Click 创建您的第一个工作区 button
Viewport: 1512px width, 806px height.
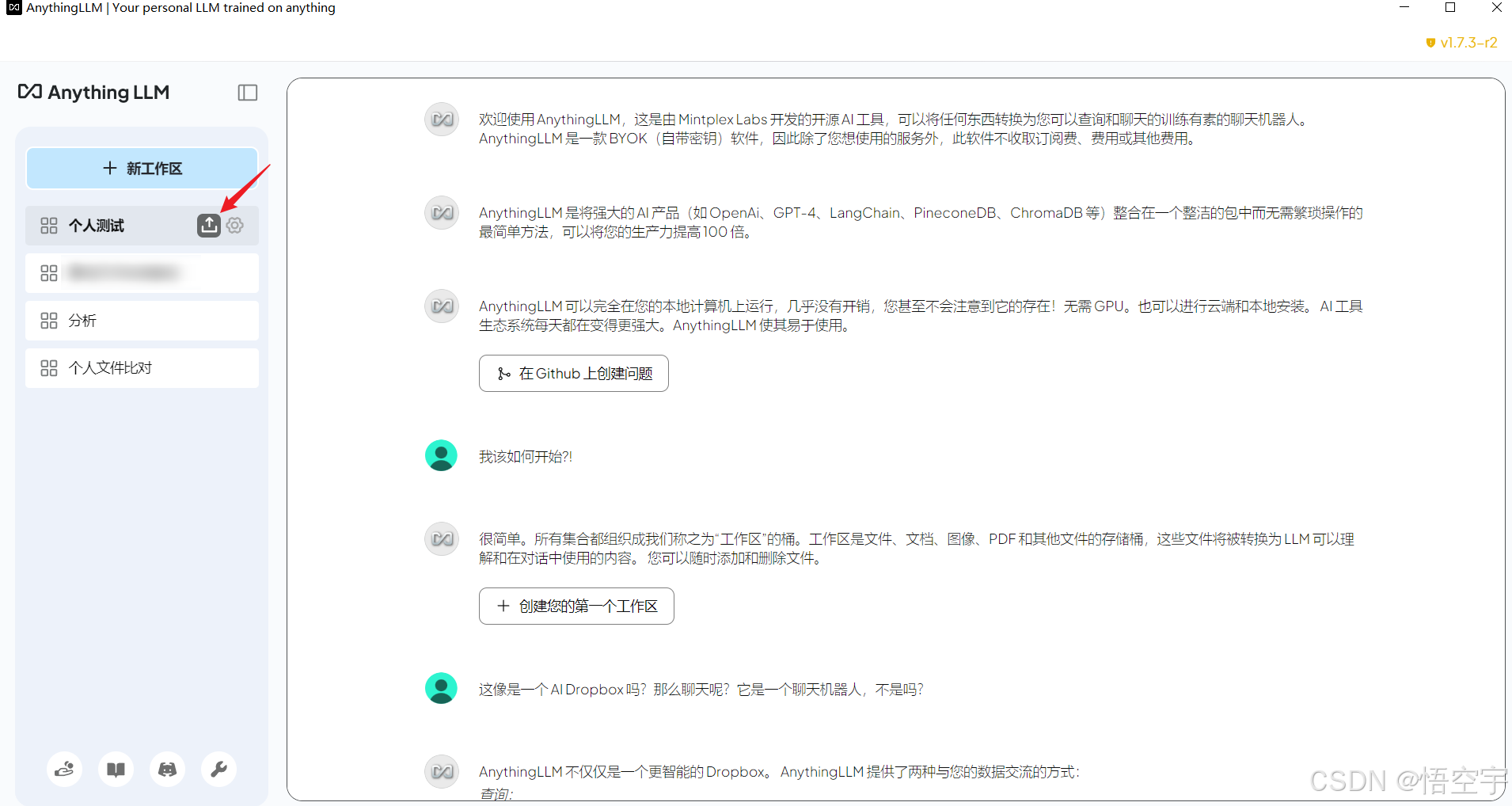tap(576, 606)
